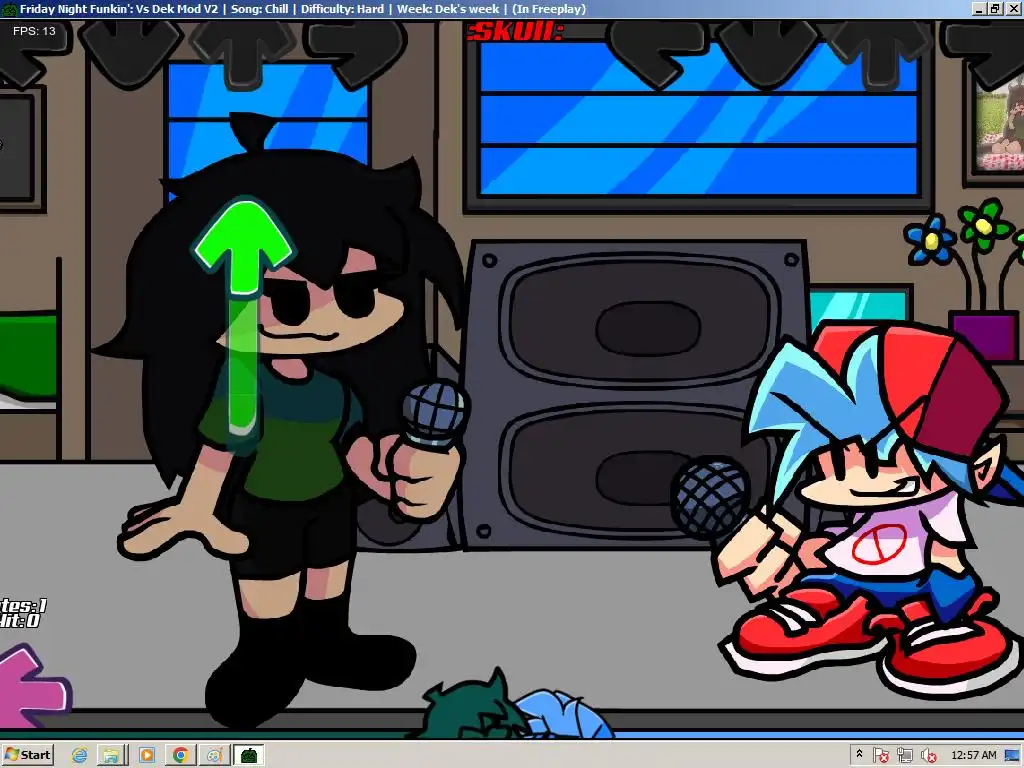Screen dimensions: 1024x768
Task: Click the game window title bar text
Action: [x=303, y=9]
